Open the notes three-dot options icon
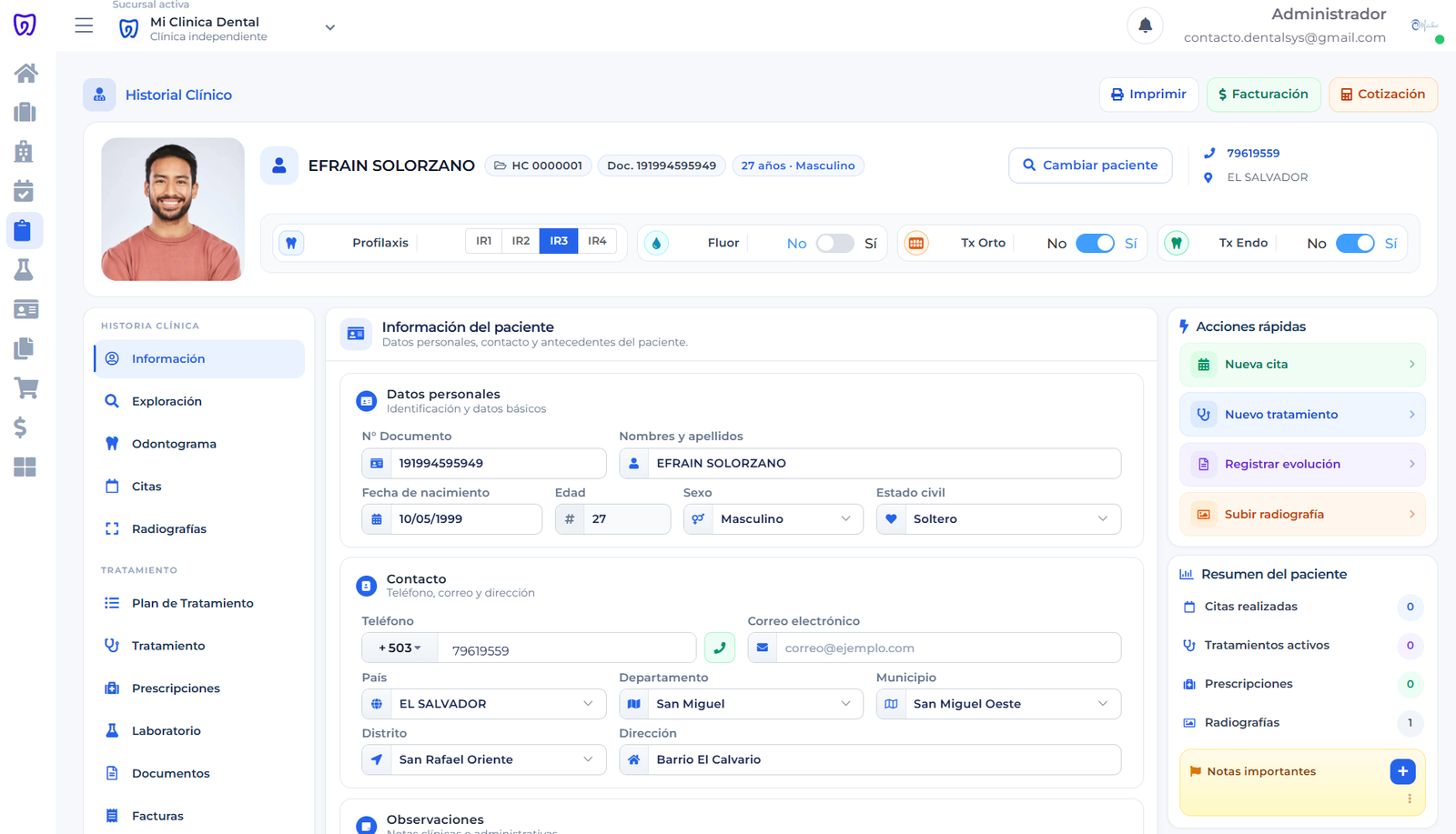 point(1410,799)
